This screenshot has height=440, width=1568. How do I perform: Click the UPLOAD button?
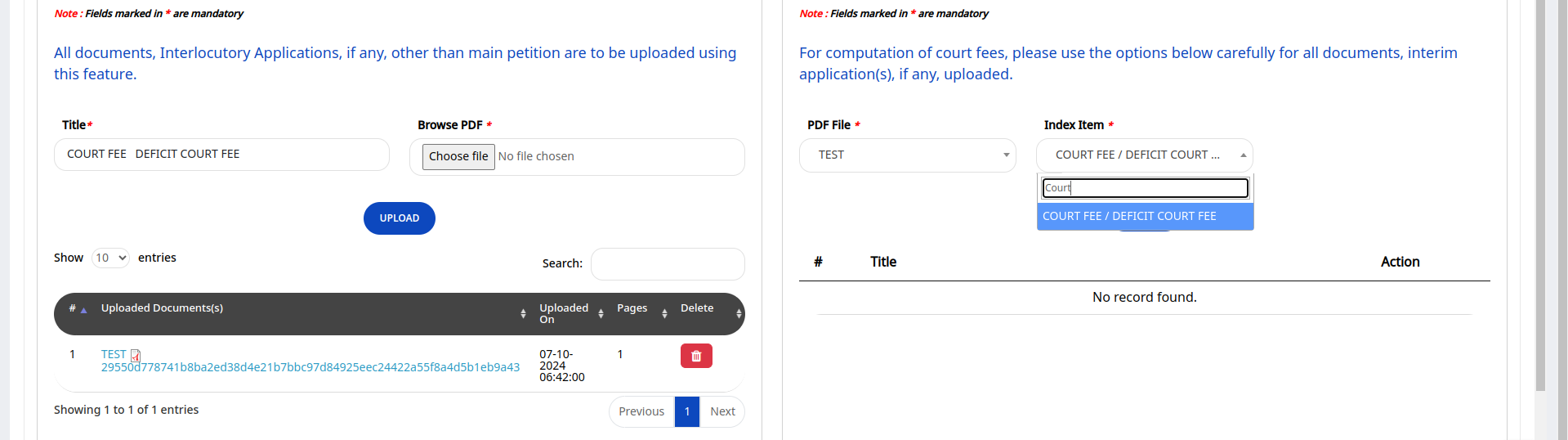(x=399, y=218)
